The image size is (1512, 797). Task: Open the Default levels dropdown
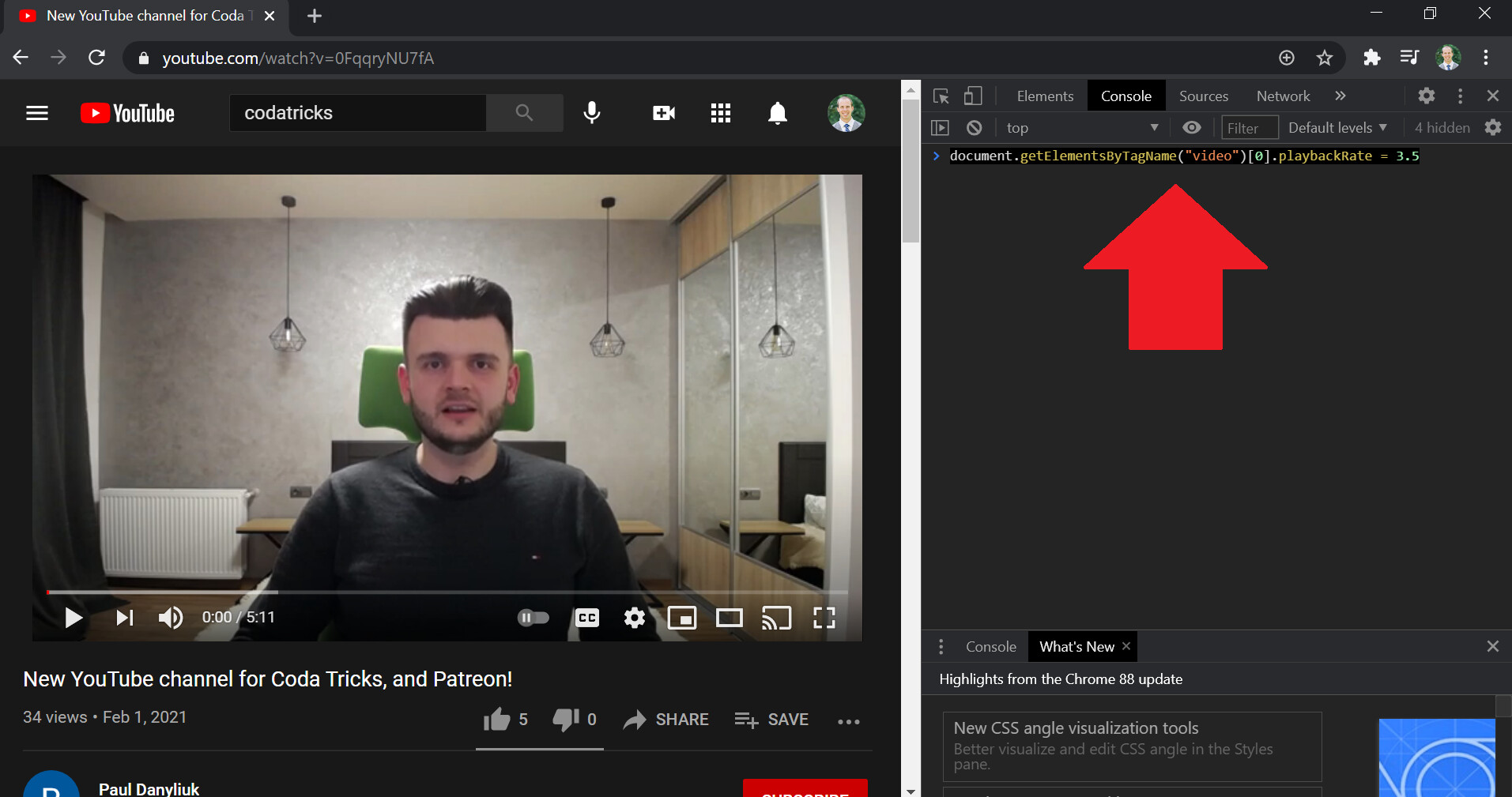[1337, 127]
